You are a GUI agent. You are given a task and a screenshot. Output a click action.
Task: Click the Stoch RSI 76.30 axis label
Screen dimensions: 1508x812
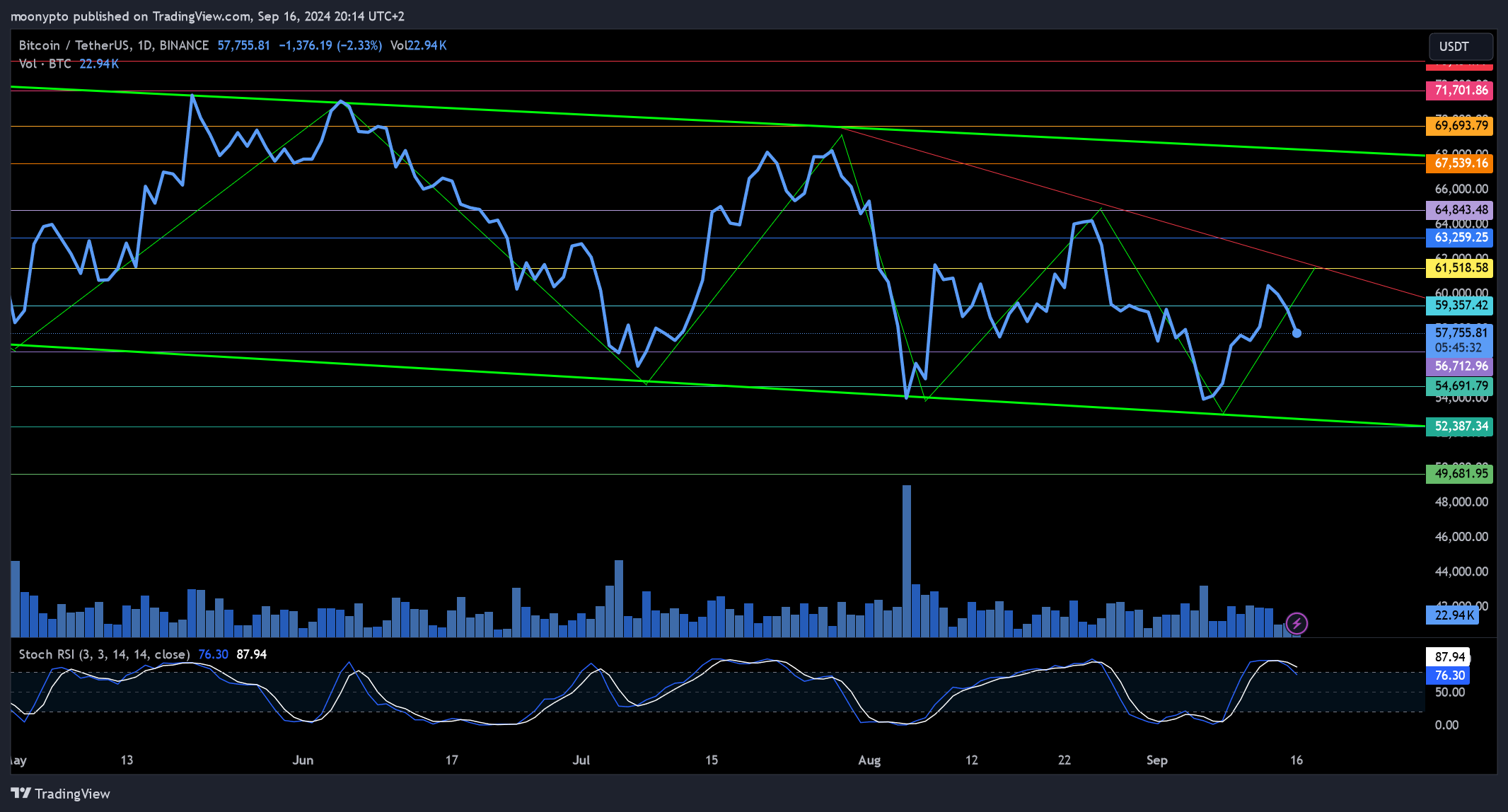[1448, 675]
